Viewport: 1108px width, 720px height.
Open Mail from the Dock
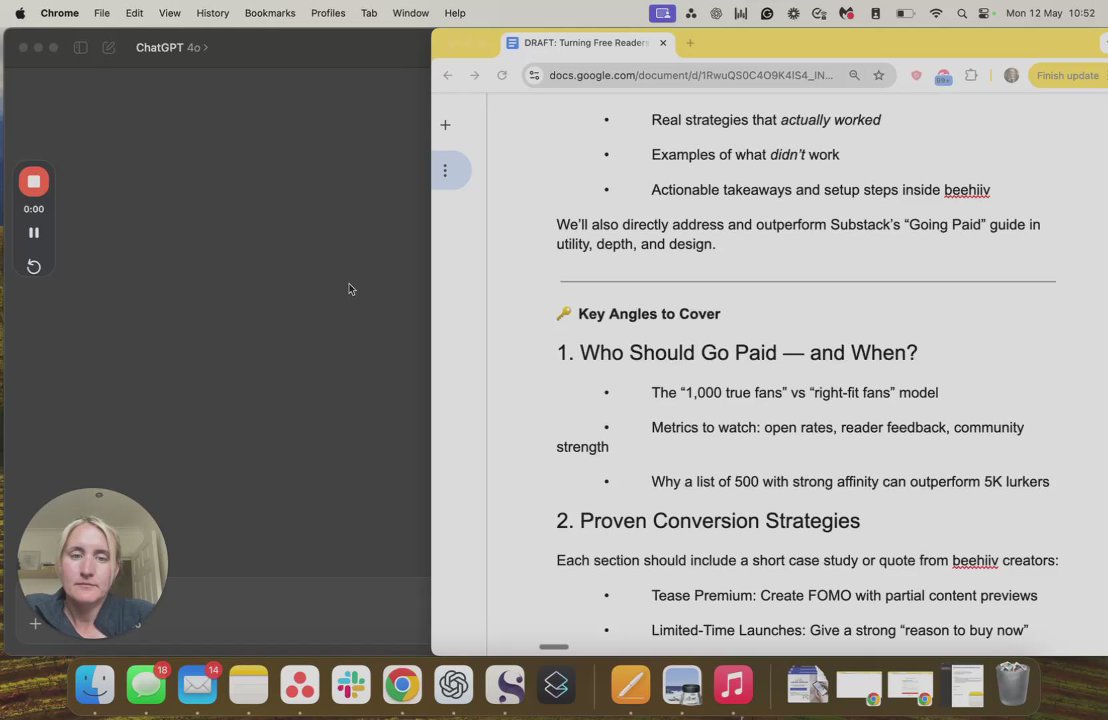point(197,685)
